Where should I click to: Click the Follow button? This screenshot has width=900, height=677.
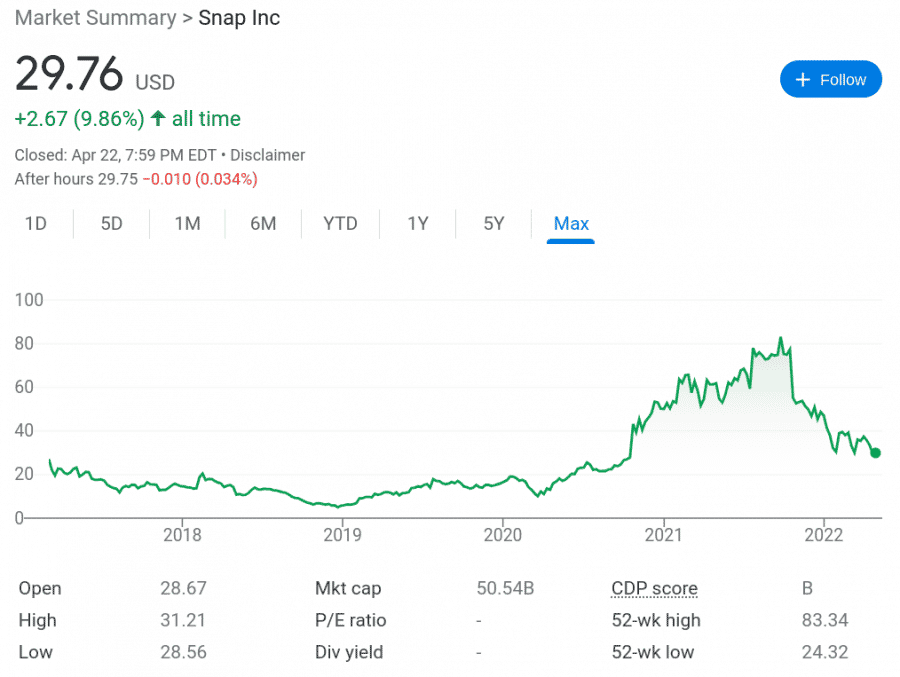830,79
